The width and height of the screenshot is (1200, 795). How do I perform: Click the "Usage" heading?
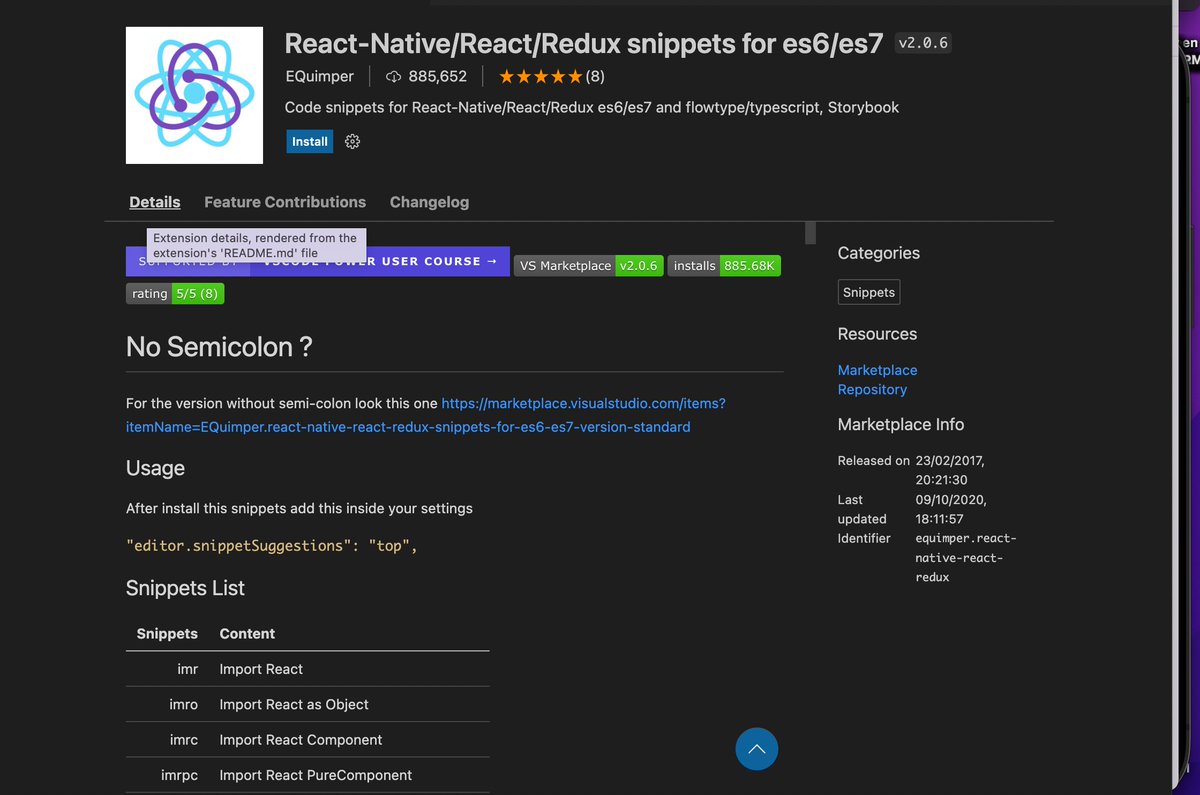[x=155, y=468]
